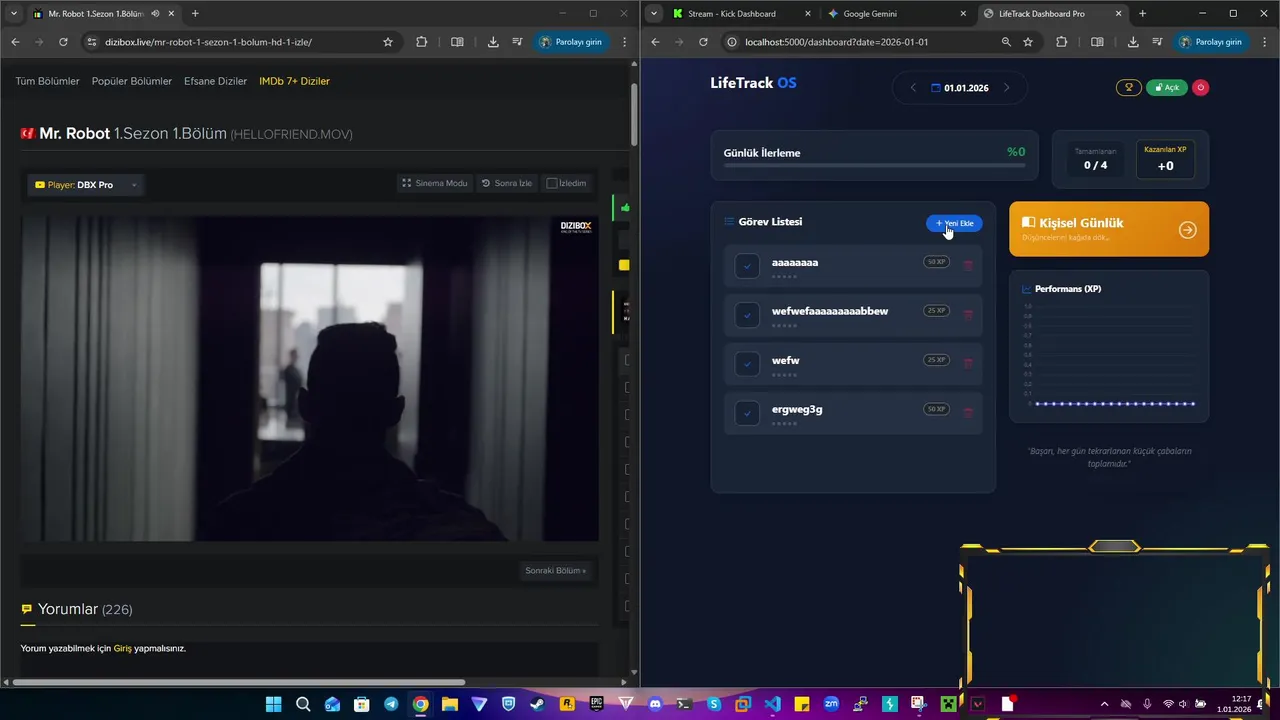Click the horizontal scrollbar of the dizibox page
The width and height of the screenshot is (1280, 720).
[238, 682]
